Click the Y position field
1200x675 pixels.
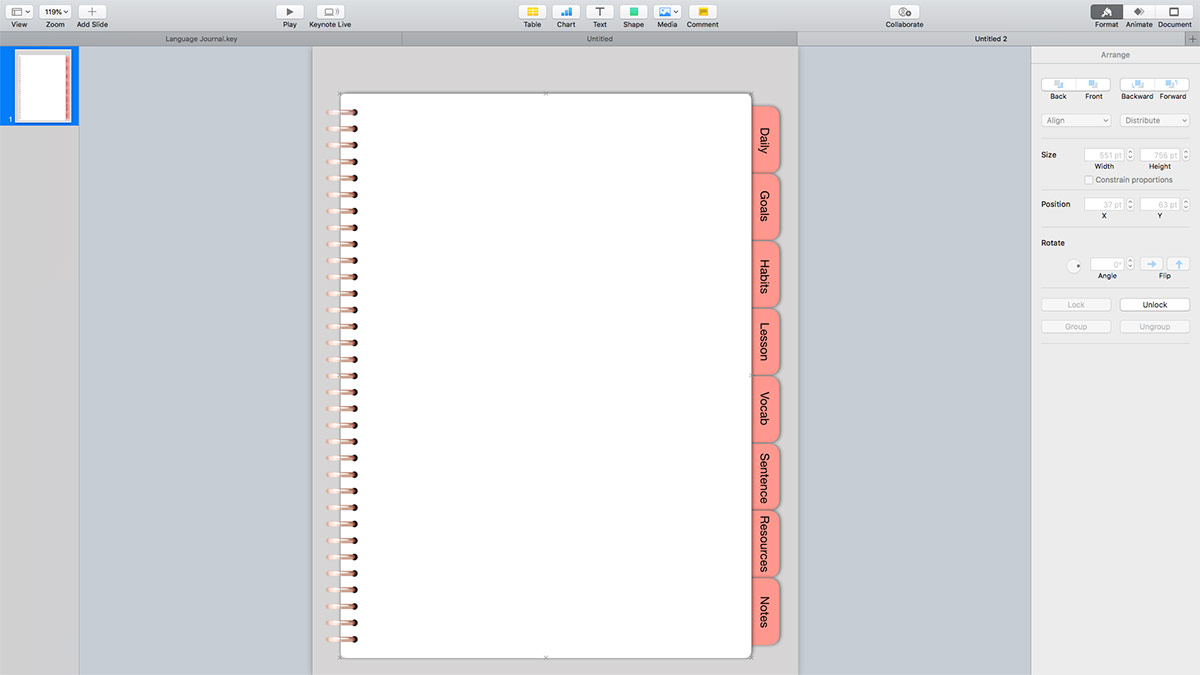click(1160, 204)
